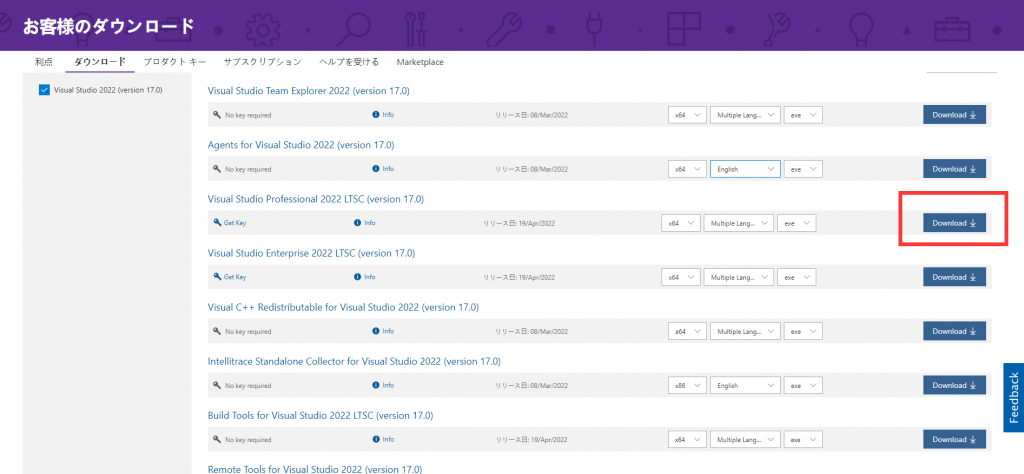The width and height of the screenshot is (1024, 474).
Task: Open x86 architecture dropdown for Intellitrace Collector
Action: pyautogui.click(x=687, y=385)
